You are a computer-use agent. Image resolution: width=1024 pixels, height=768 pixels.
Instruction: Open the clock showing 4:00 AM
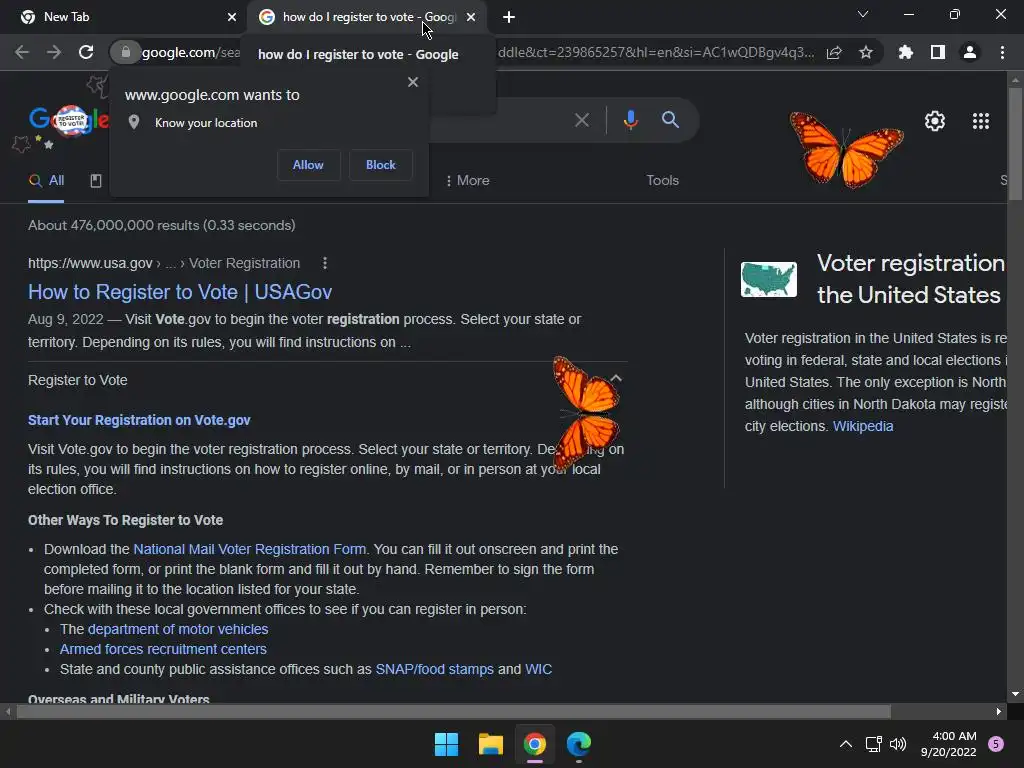pos(948,744)
